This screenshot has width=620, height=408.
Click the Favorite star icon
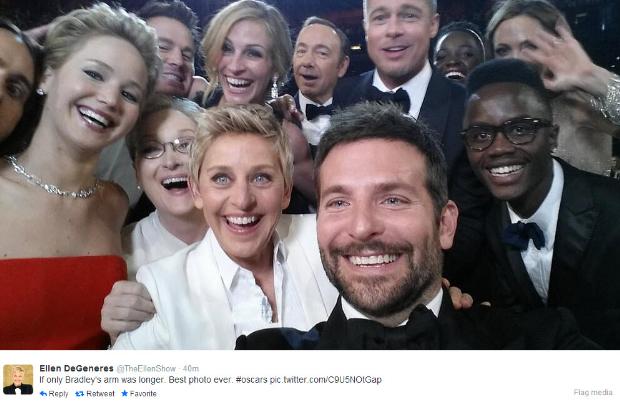coord(125,393)
